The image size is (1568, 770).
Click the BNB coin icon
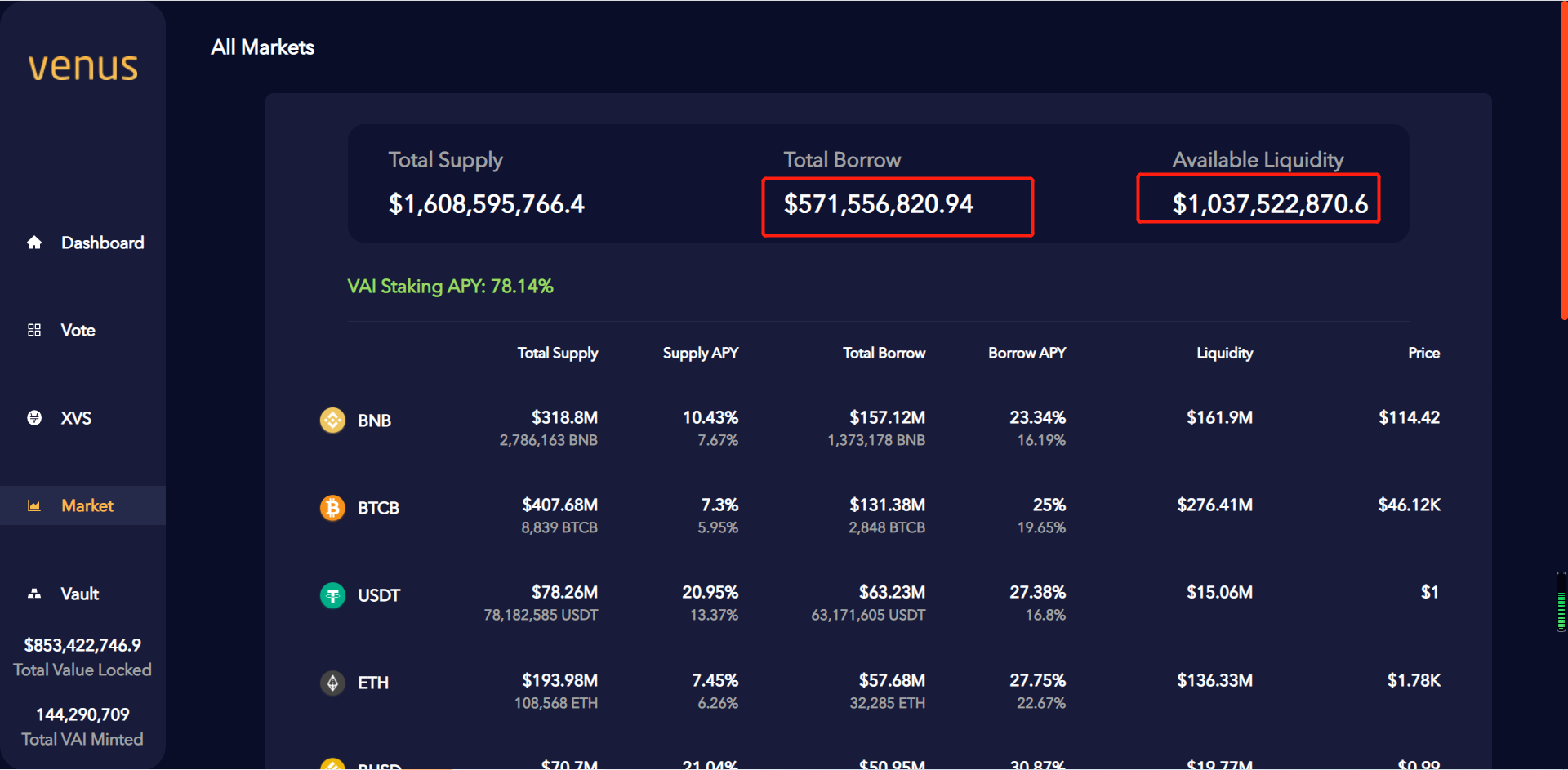[332, 421]
